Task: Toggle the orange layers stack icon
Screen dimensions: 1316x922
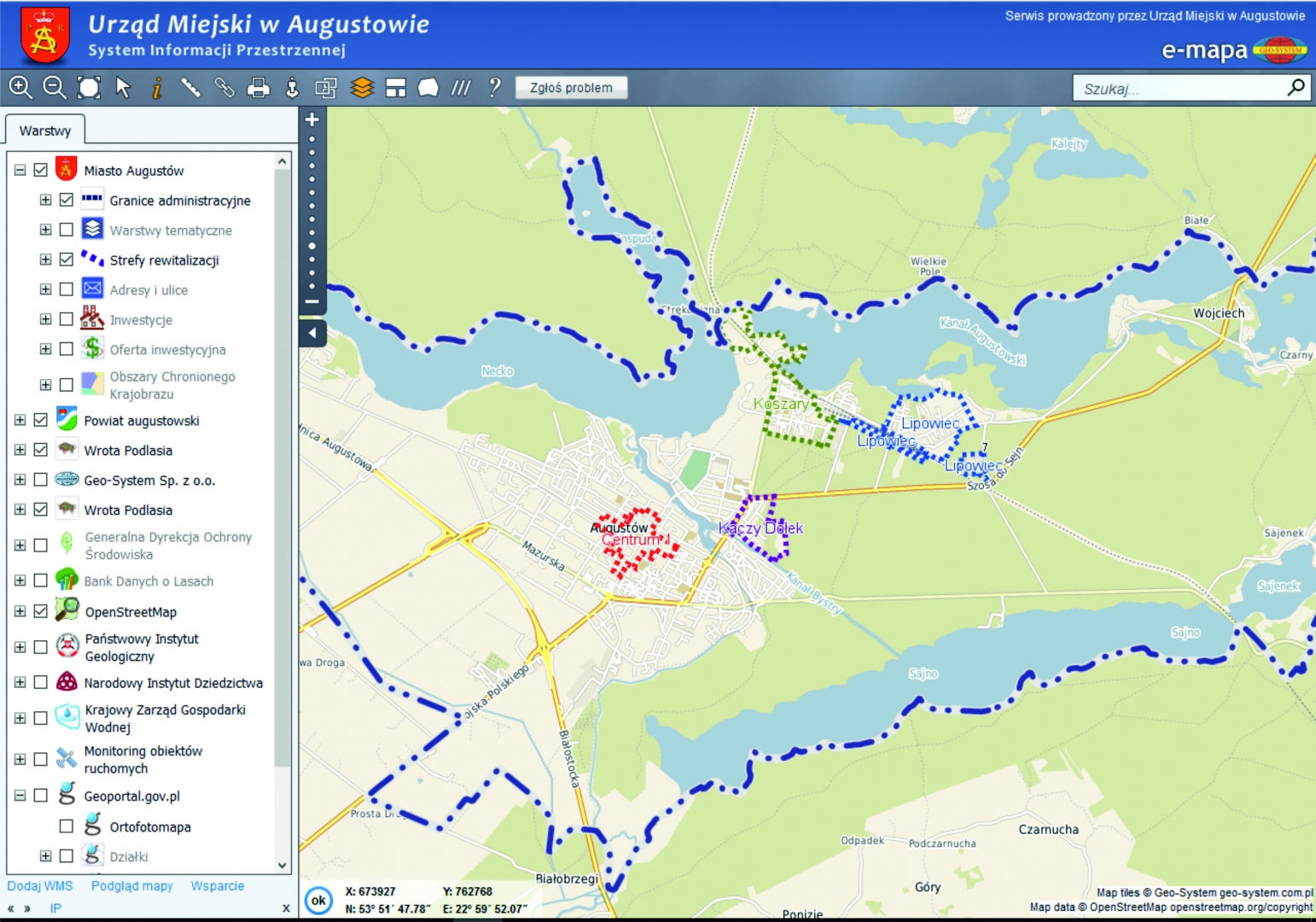Action: [362, 87]
